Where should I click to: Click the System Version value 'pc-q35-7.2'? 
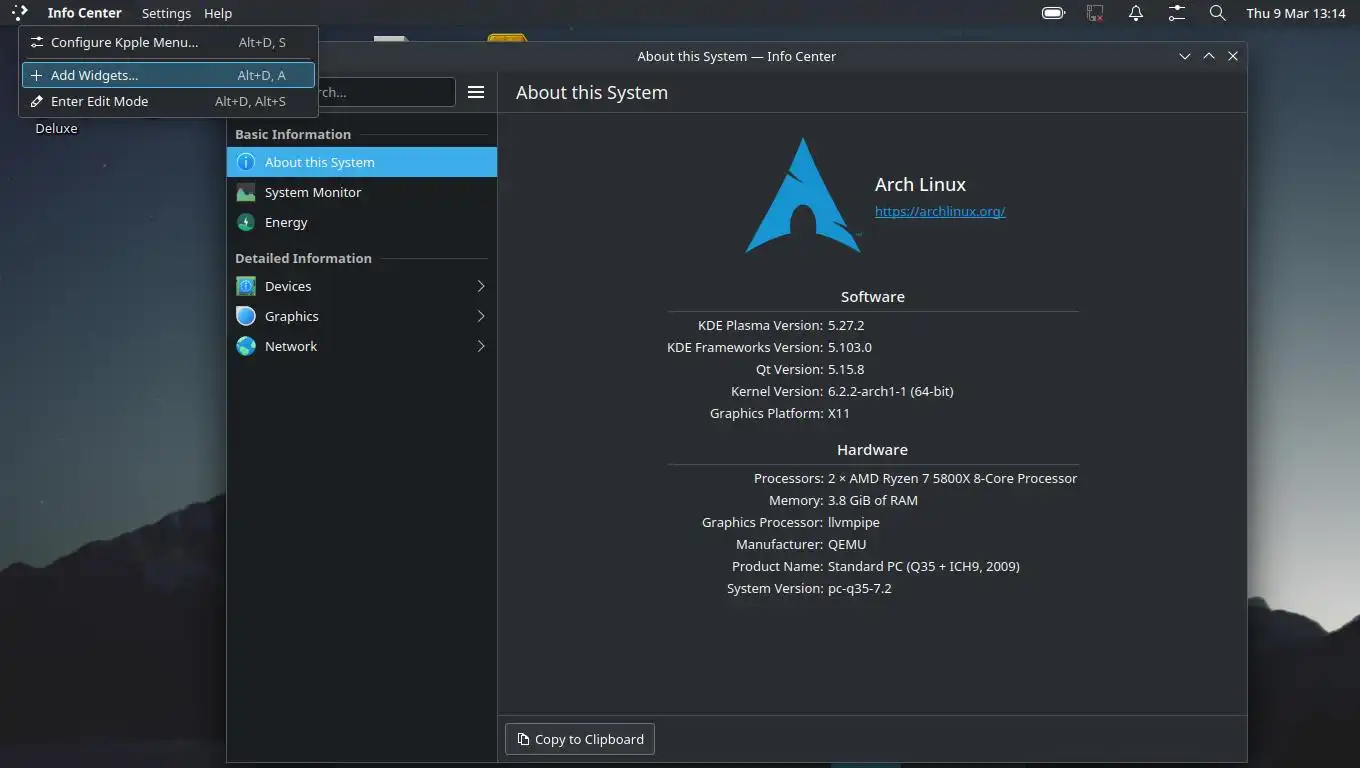[x=860, y=588]
